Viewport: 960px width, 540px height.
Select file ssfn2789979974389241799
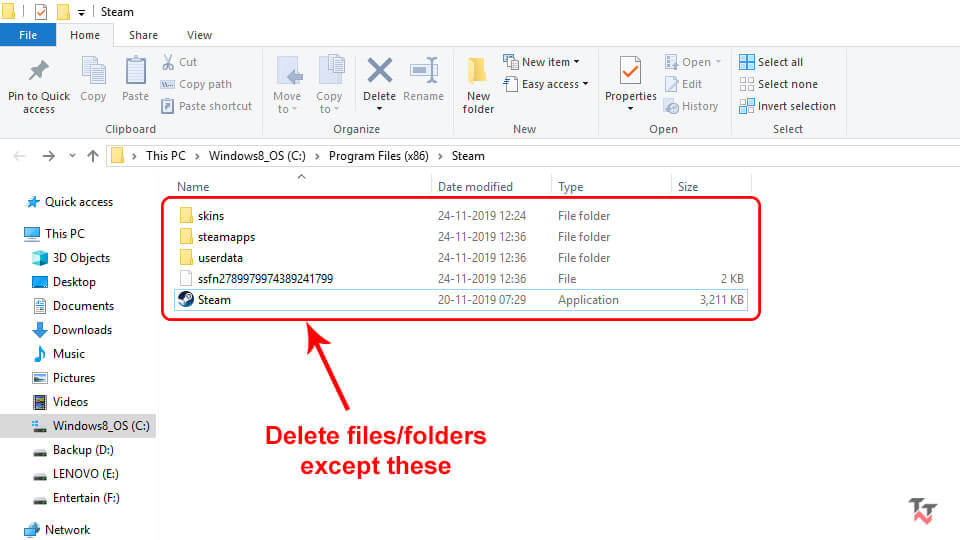[462, 279]
